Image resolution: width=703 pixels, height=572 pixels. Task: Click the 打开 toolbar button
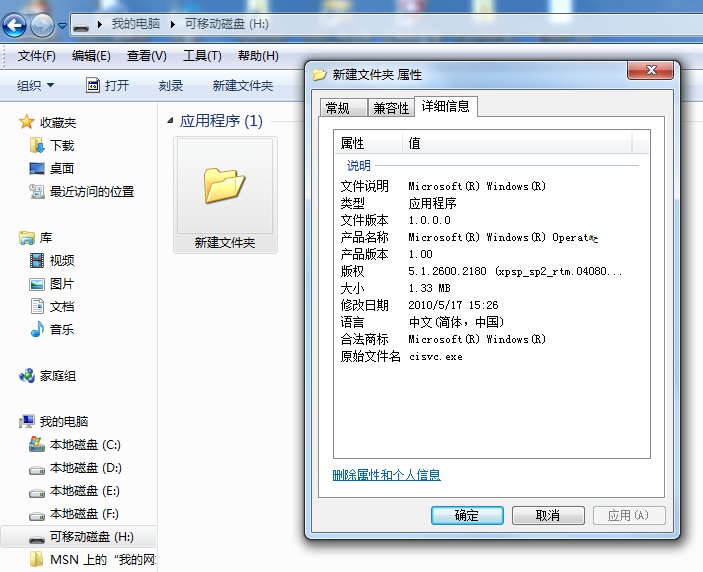(x=108, y=85)
